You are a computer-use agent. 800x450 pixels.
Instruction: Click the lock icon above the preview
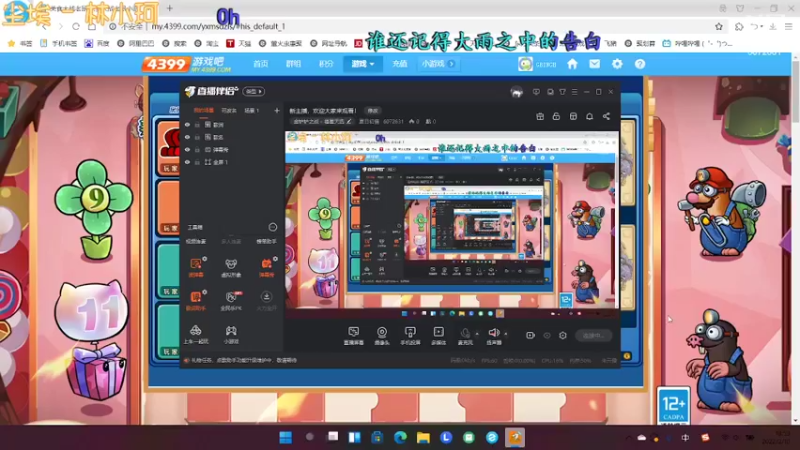pyautogui.click(x=556, y=116)
